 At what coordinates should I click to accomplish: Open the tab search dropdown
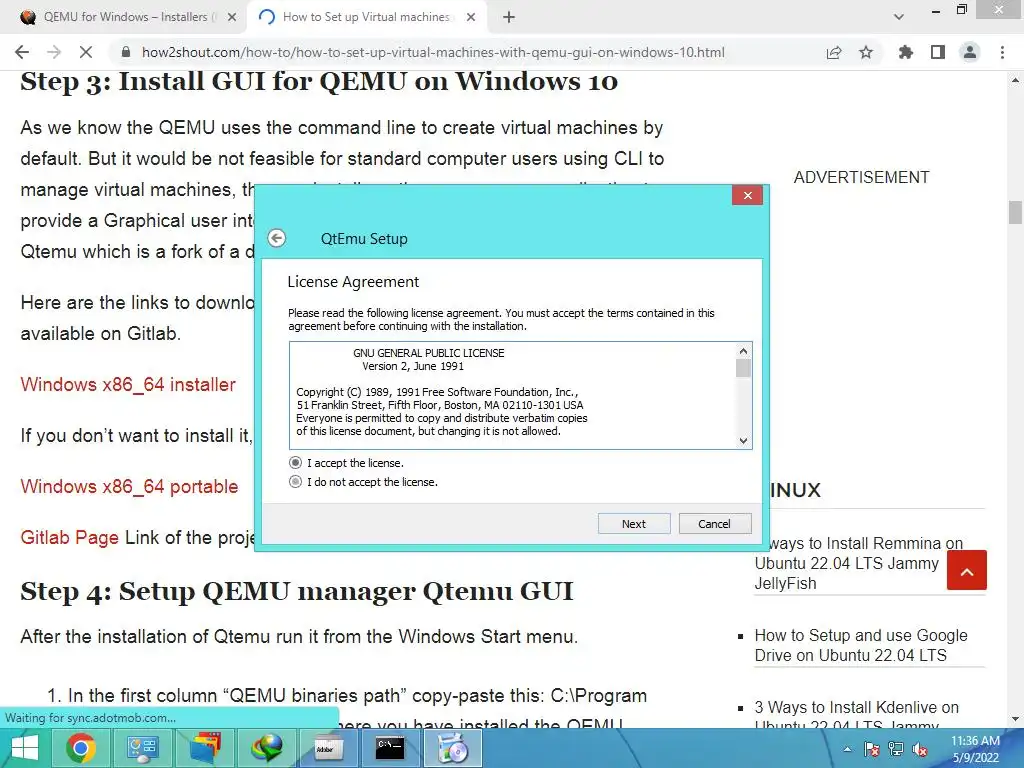899,17
